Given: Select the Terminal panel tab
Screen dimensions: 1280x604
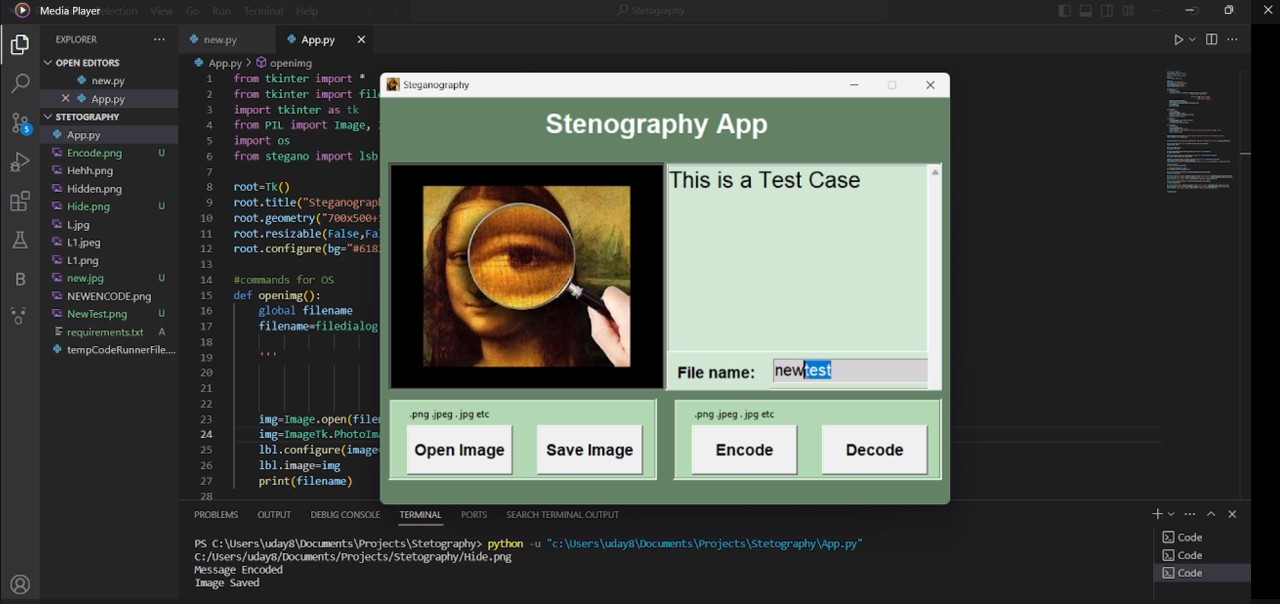Looking at the screenshot, I should point(420,515).
